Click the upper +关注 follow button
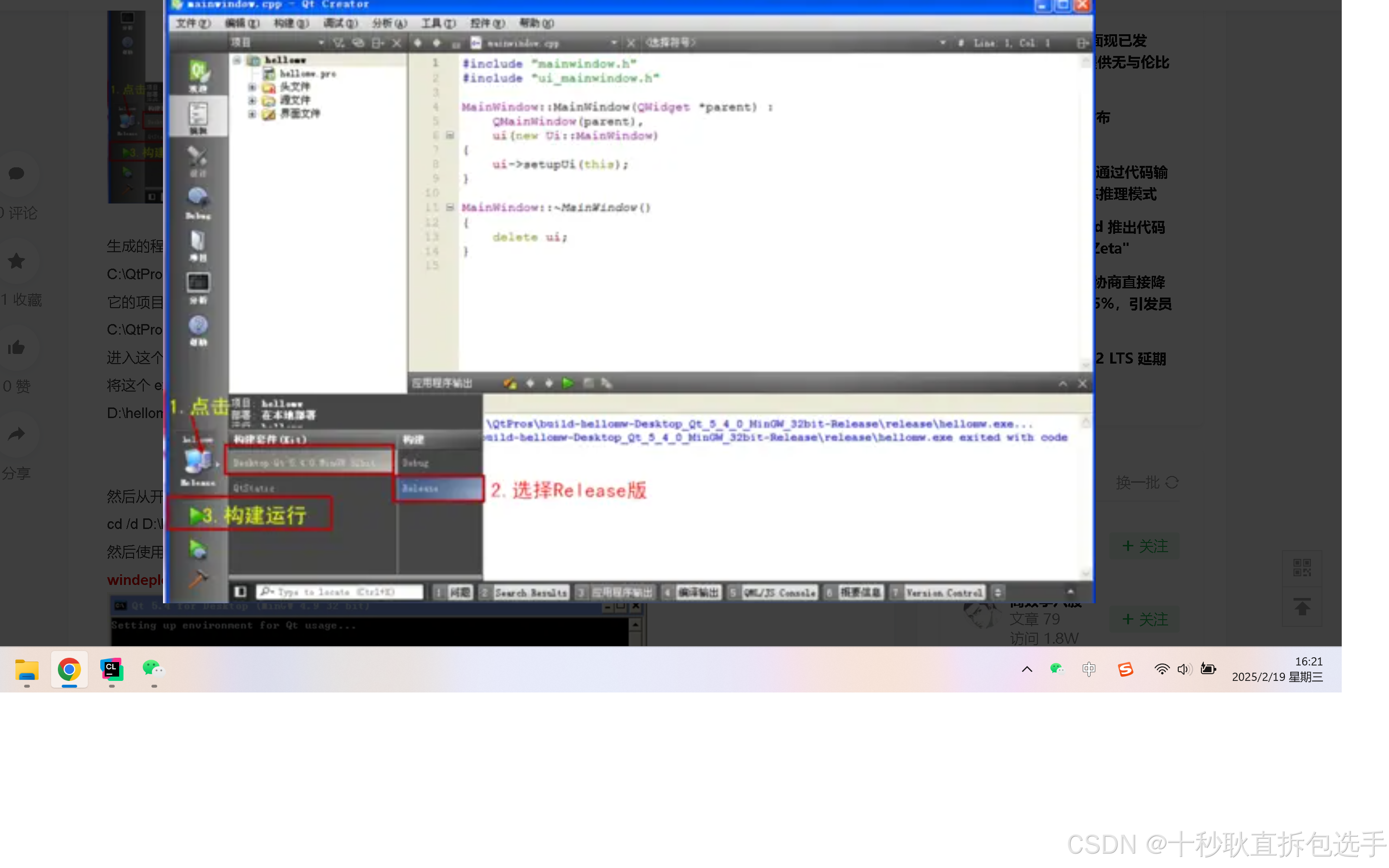This screenshot has width=1389, height=868. tap(1145, 546)
